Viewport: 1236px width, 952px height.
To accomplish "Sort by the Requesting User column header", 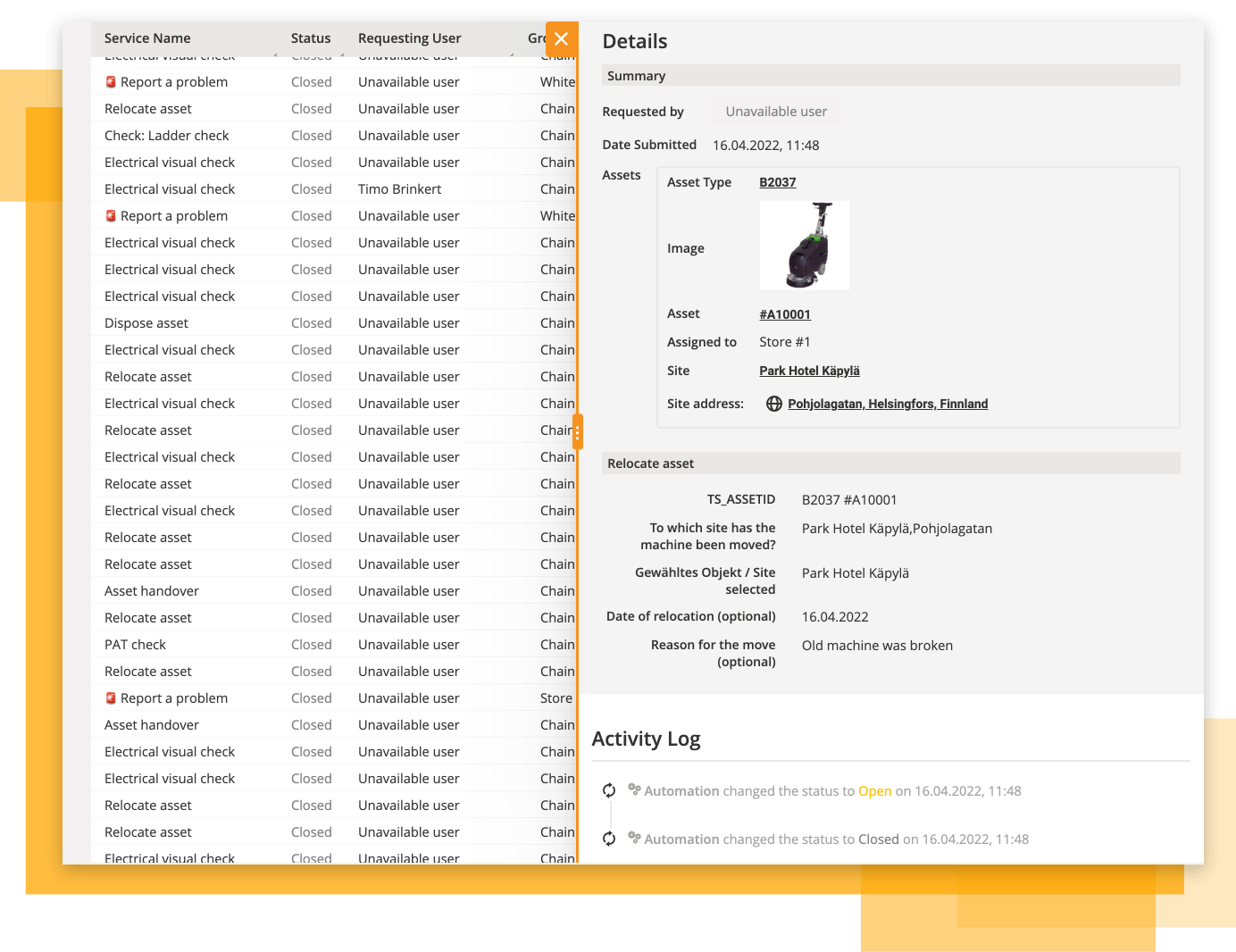I will click(x=409, y=38).
